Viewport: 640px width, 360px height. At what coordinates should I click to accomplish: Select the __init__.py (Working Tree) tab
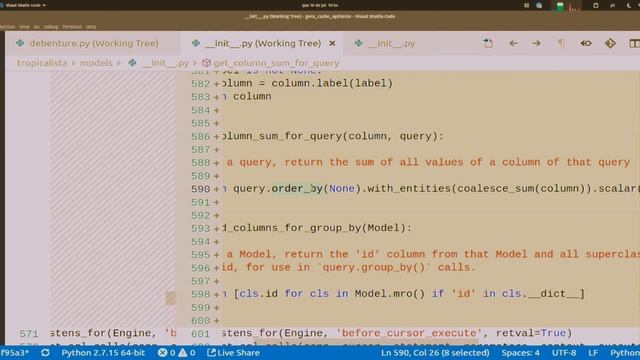coord(263,43)
